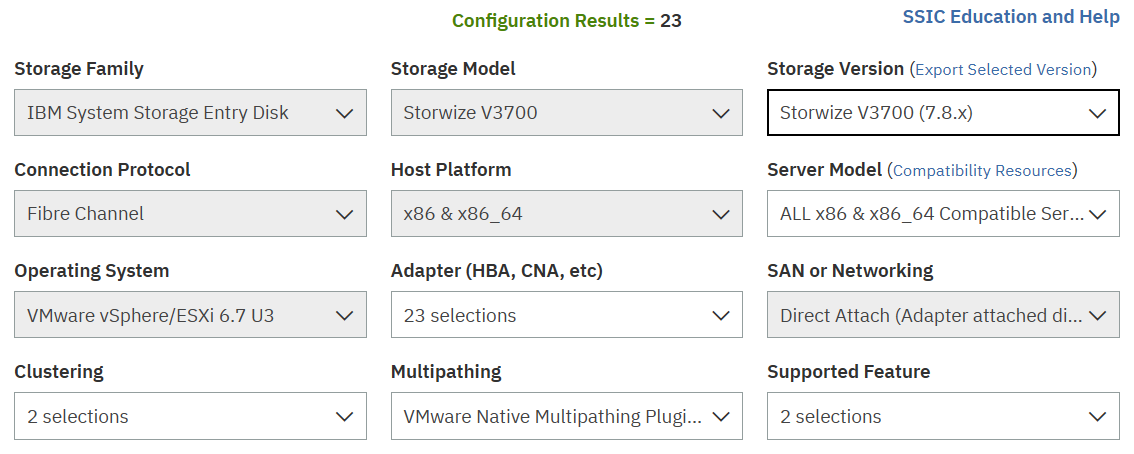Open SSIC Education and Help link
Screen dimensions: 1134x454
coord(1011,17)
